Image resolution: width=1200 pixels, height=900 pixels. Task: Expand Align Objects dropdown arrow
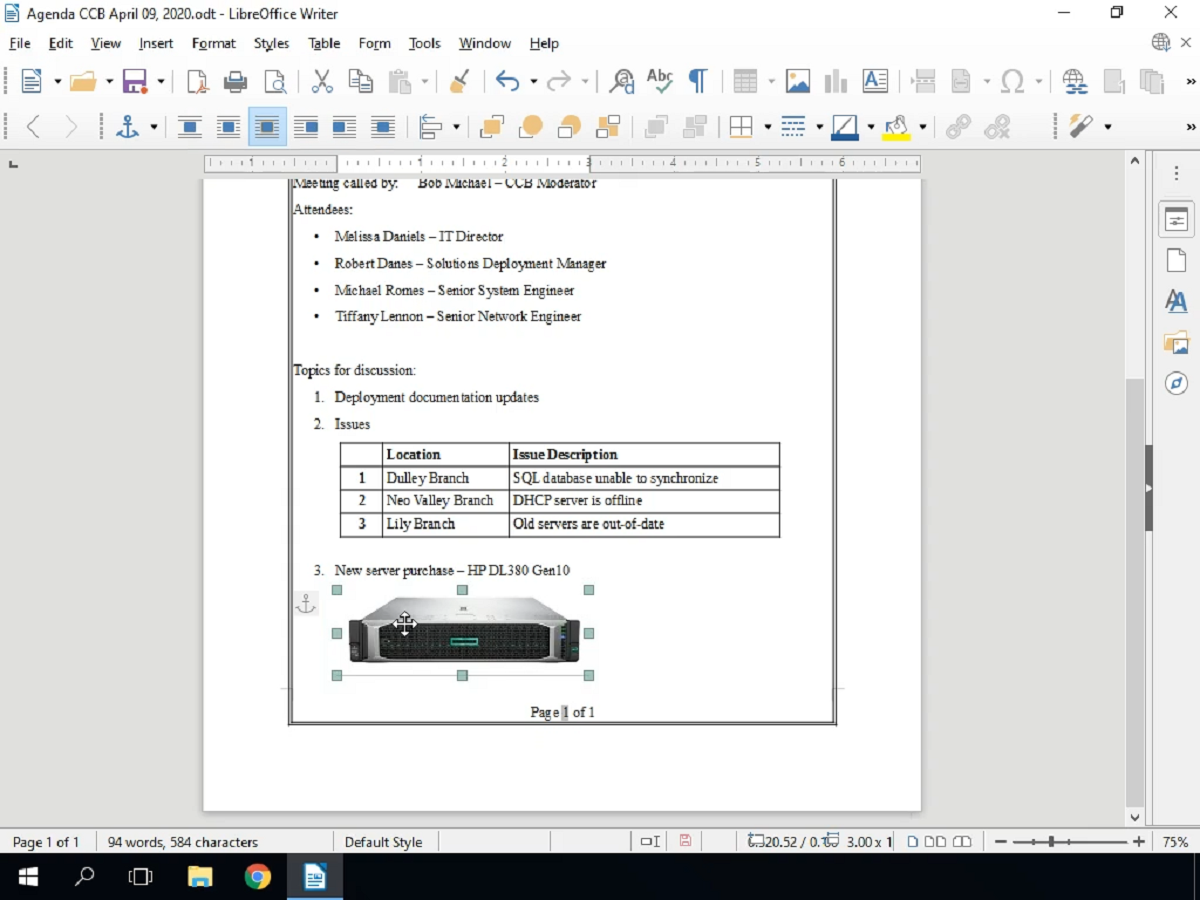point(456,127)
